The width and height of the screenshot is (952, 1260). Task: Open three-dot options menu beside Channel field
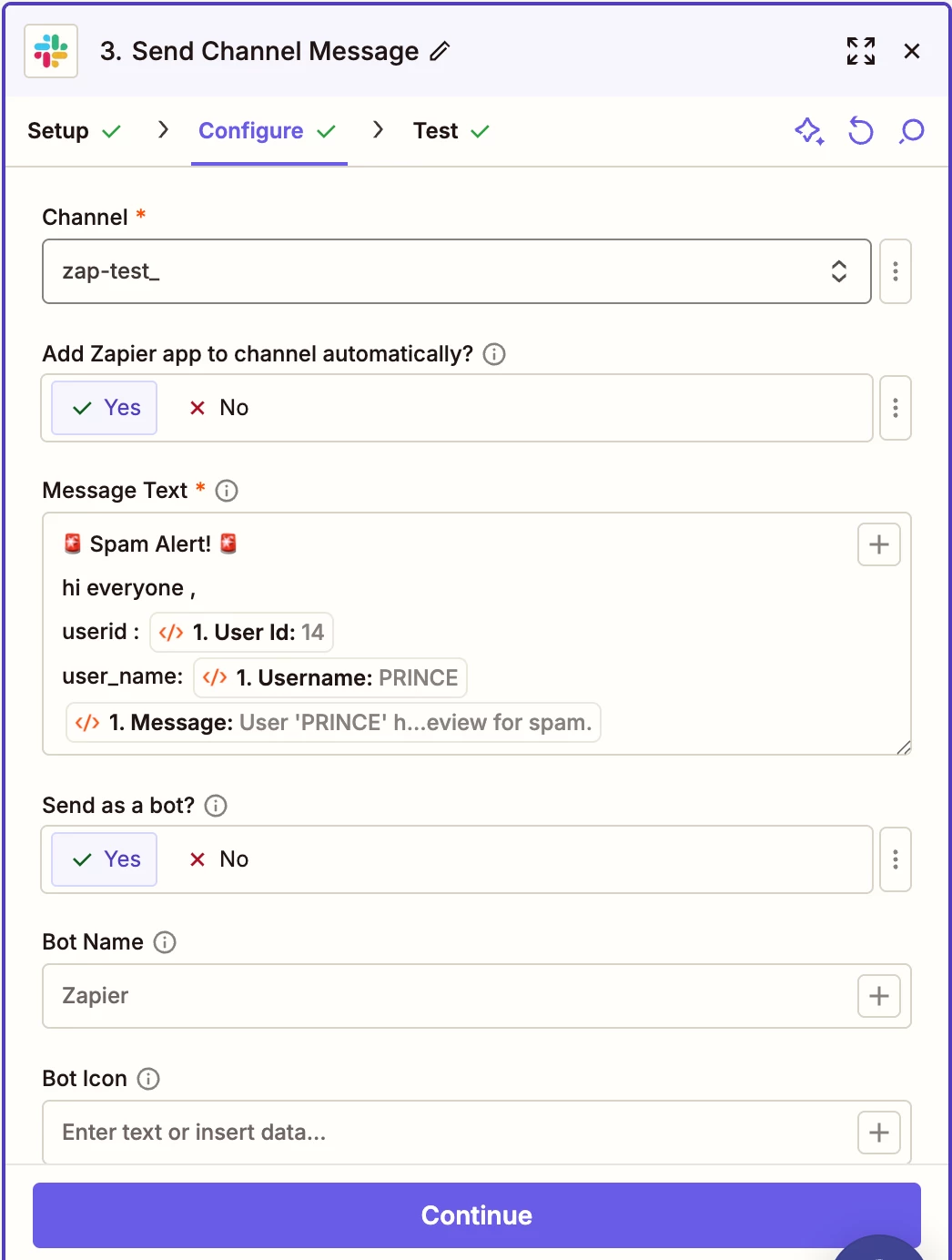click(896, 271)
